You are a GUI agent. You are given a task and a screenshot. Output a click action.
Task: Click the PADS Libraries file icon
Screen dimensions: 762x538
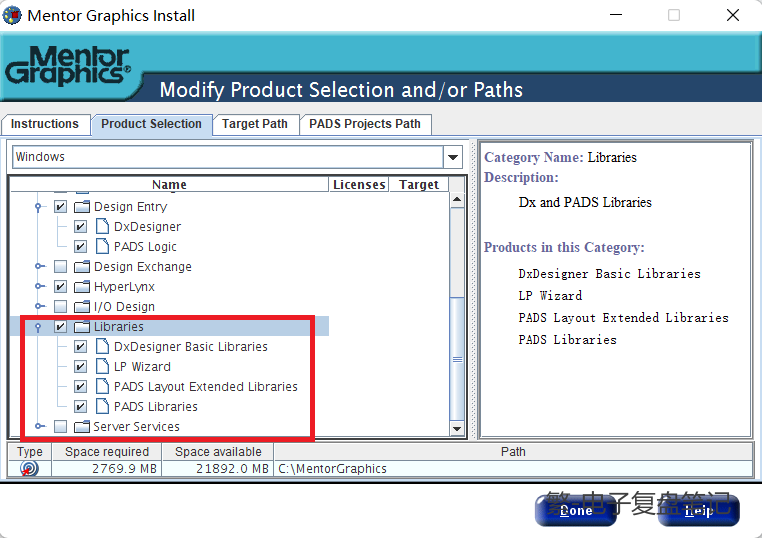point(102,406)
